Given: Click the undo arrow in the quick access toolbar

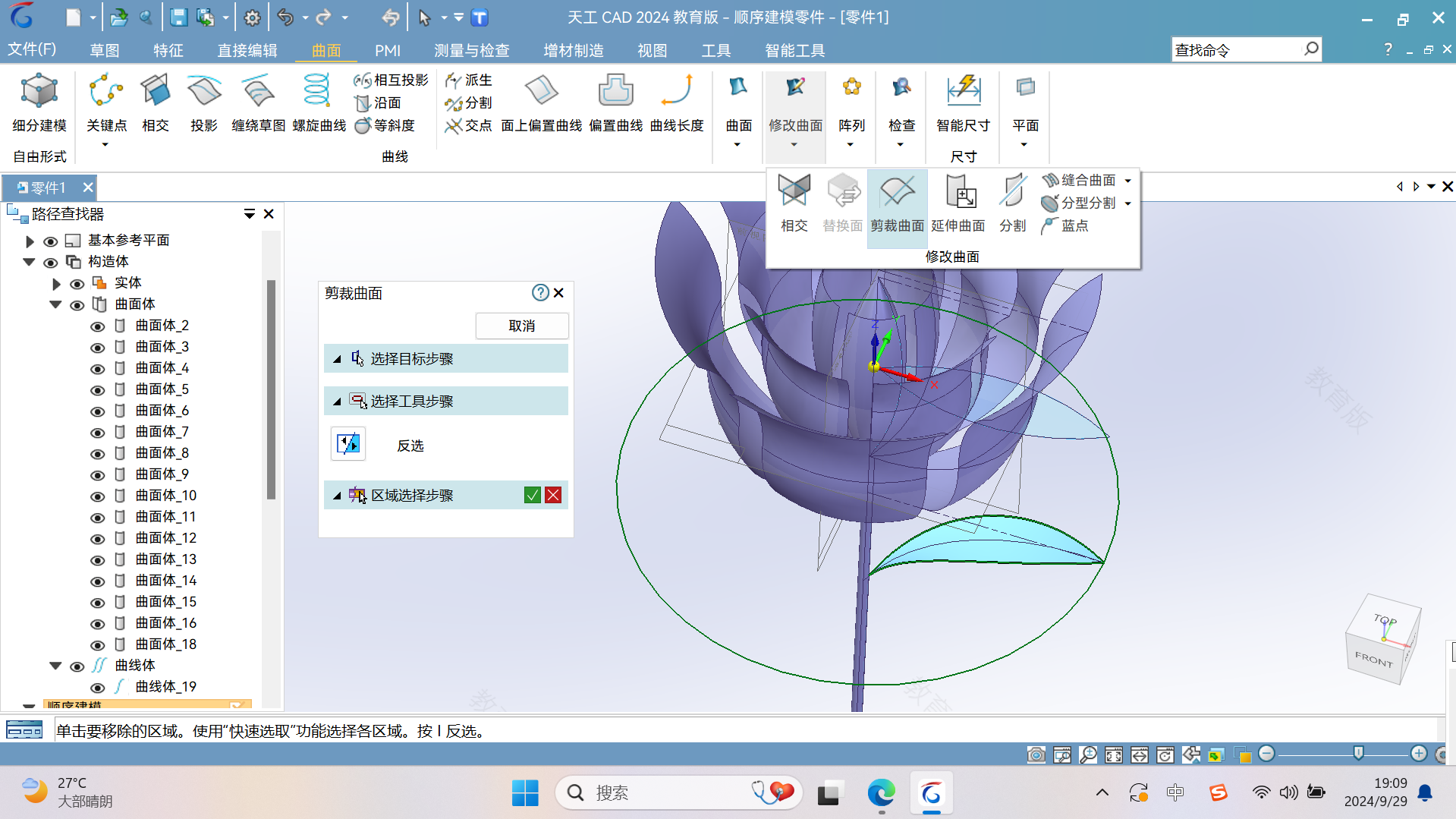Looking at the screenshot, I should [x=285, y=17].
